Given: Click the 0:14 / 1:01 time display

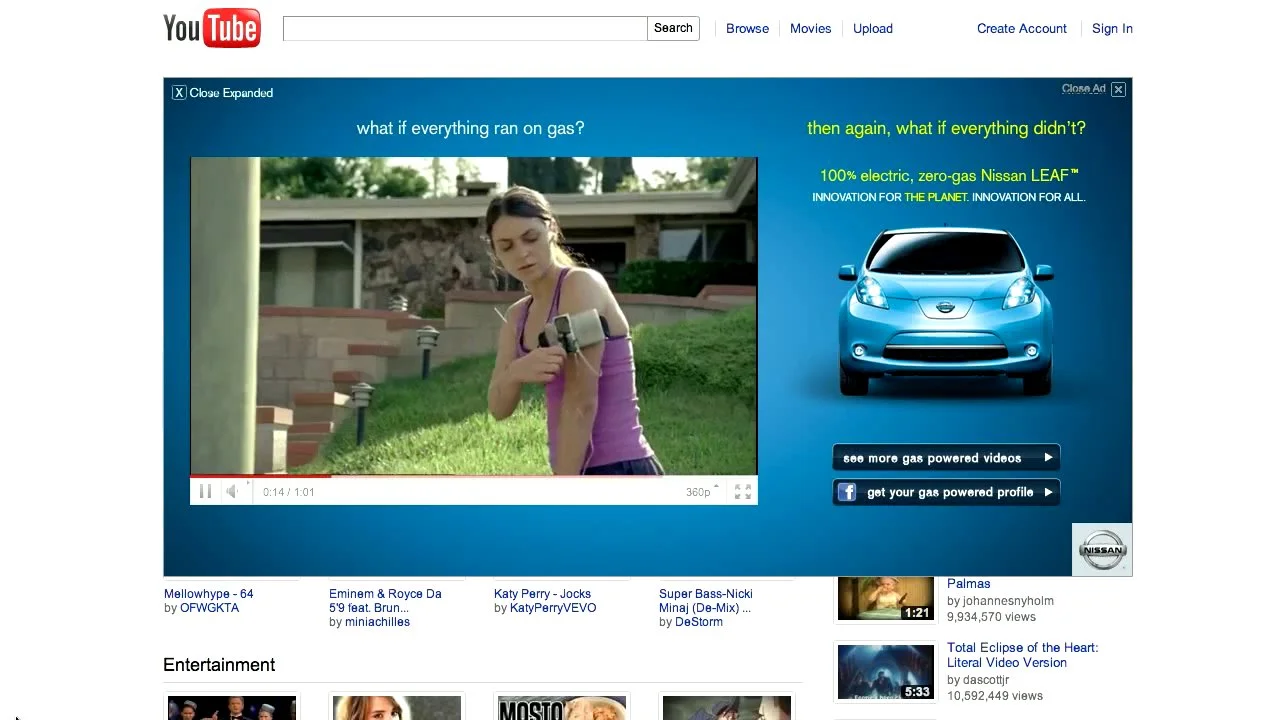Looking at the screenshot, I should 289,492.
